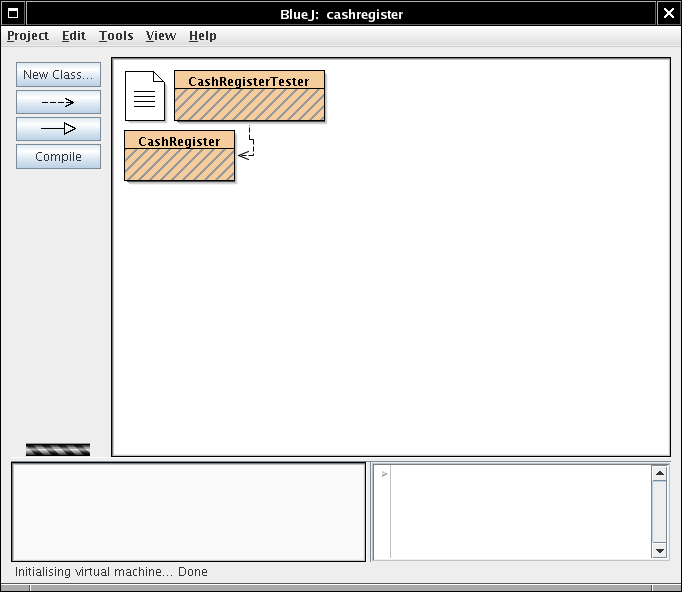Select the CashRegisterTester class box
This screenshot has height=592, width=682.
click(x=249, y=96)
